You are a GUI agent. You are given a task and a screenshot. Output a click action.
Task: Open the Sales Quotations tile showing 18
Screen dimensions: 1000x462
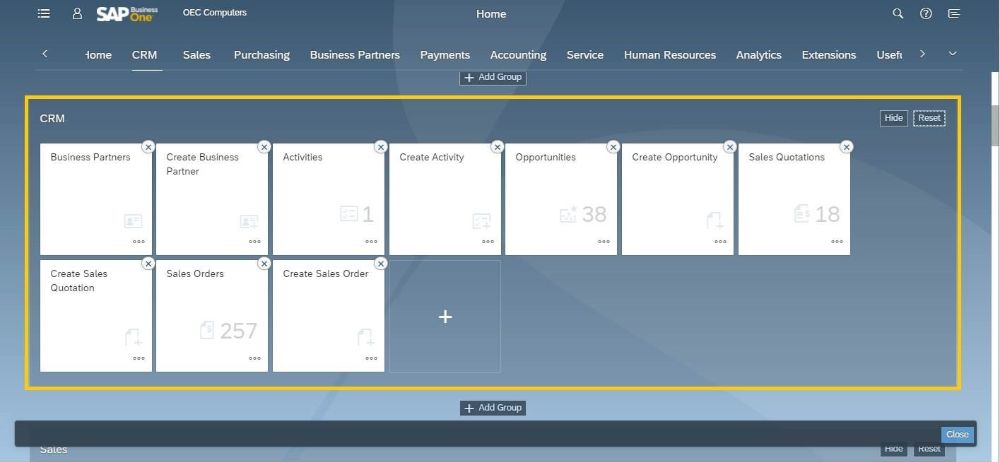tap(794, 199)
